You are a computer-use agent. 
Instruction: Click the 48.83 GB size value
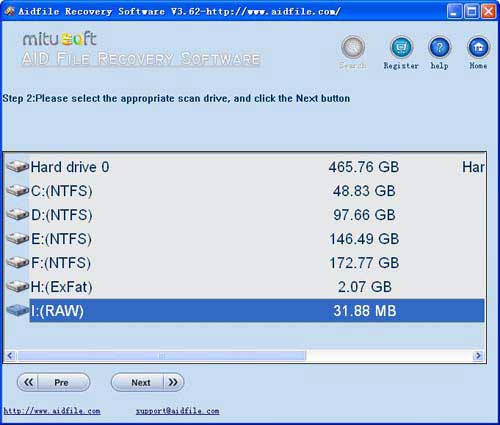pos(364,191)
